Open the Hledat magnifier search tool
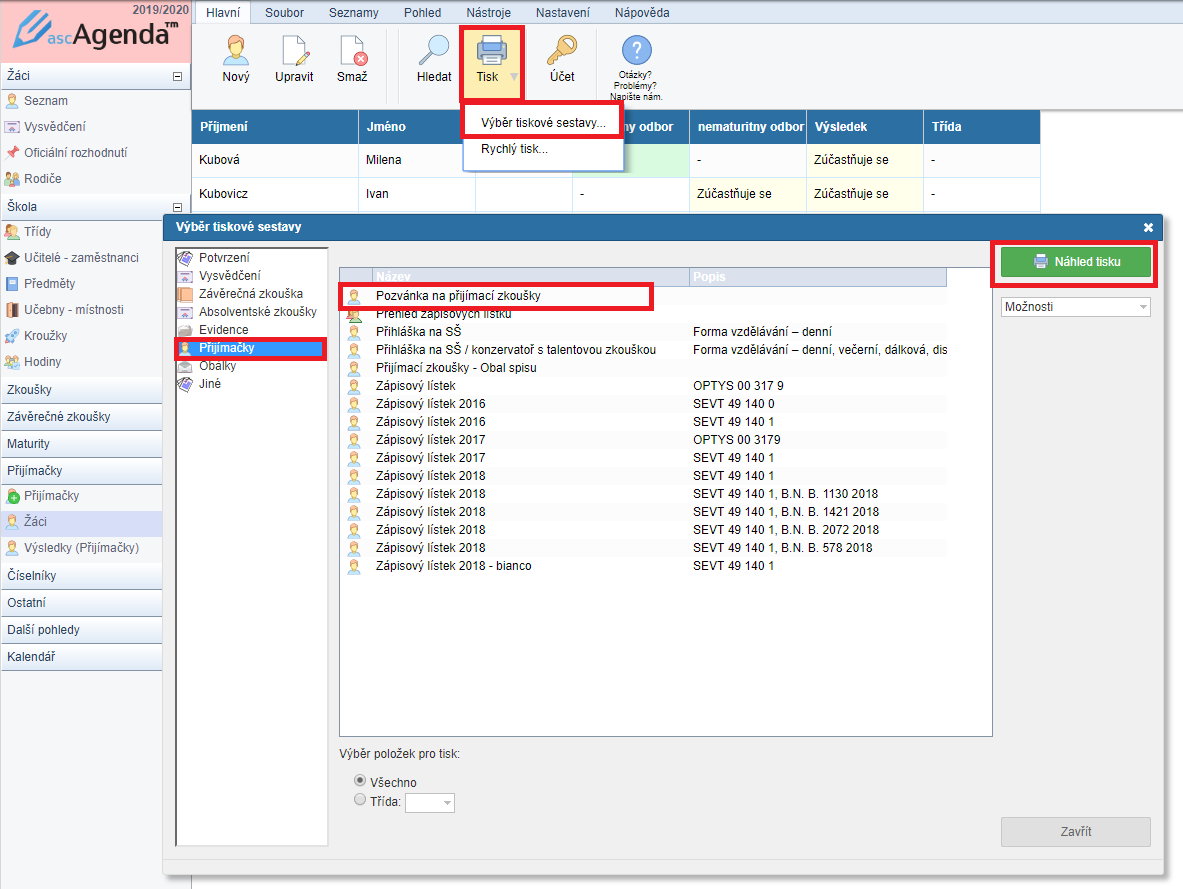The height and width of the screenshot is (889, 1183). [x=434, y=52]
